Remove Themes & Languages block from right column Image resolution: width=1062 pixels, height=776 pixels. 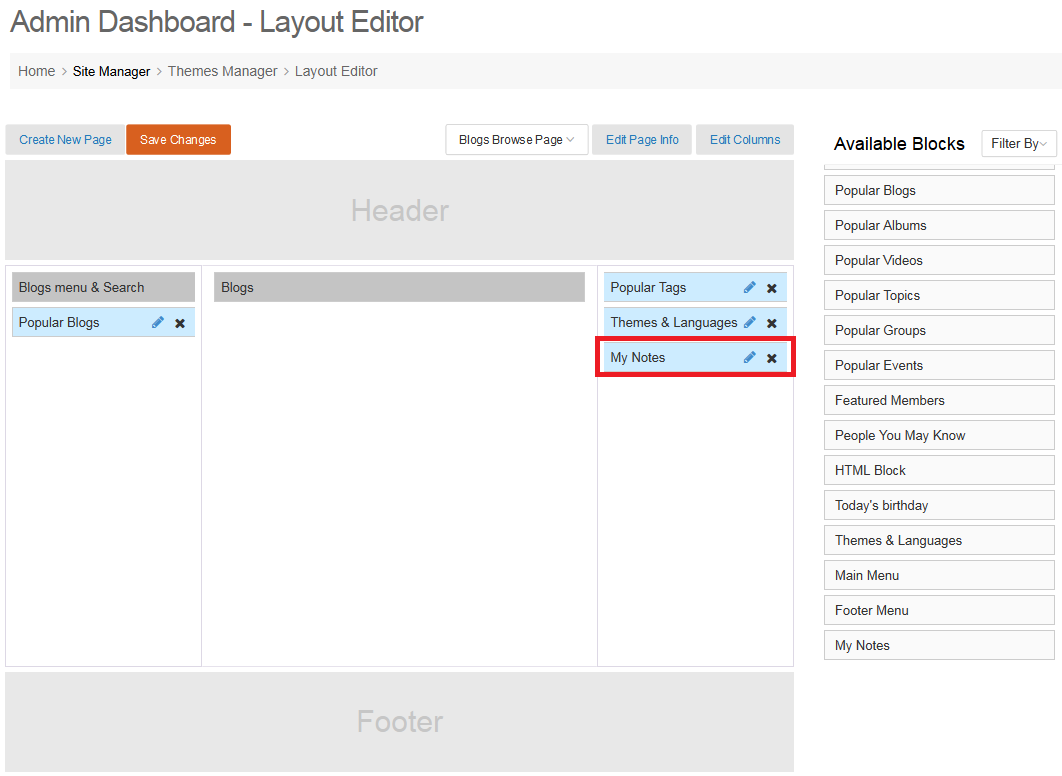tap(772, 323)
